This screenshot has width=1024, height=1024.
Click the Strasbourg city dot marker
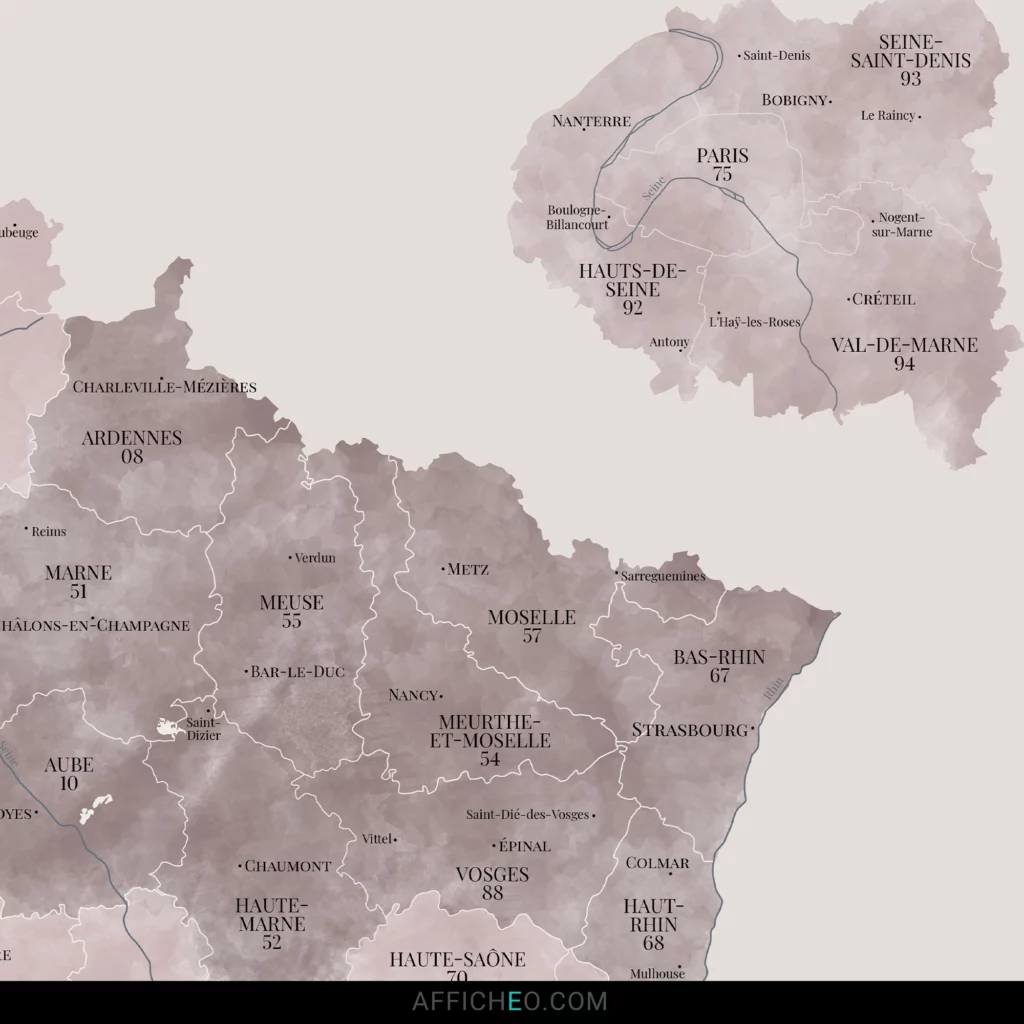(752, 729)
